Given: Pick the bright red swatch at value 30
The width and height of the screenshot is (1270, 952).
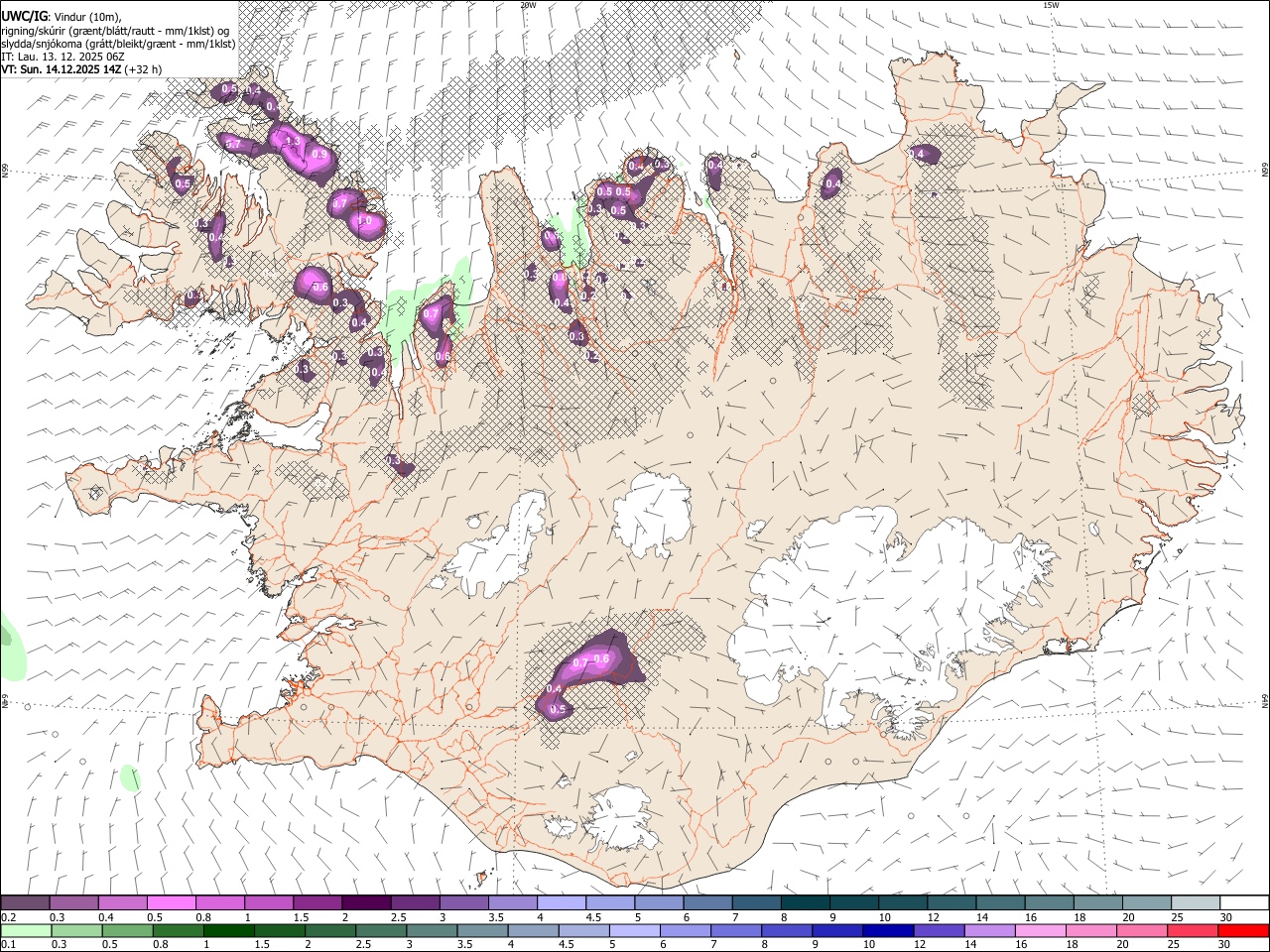Looking at the screenshot, I should [1242, 931].
